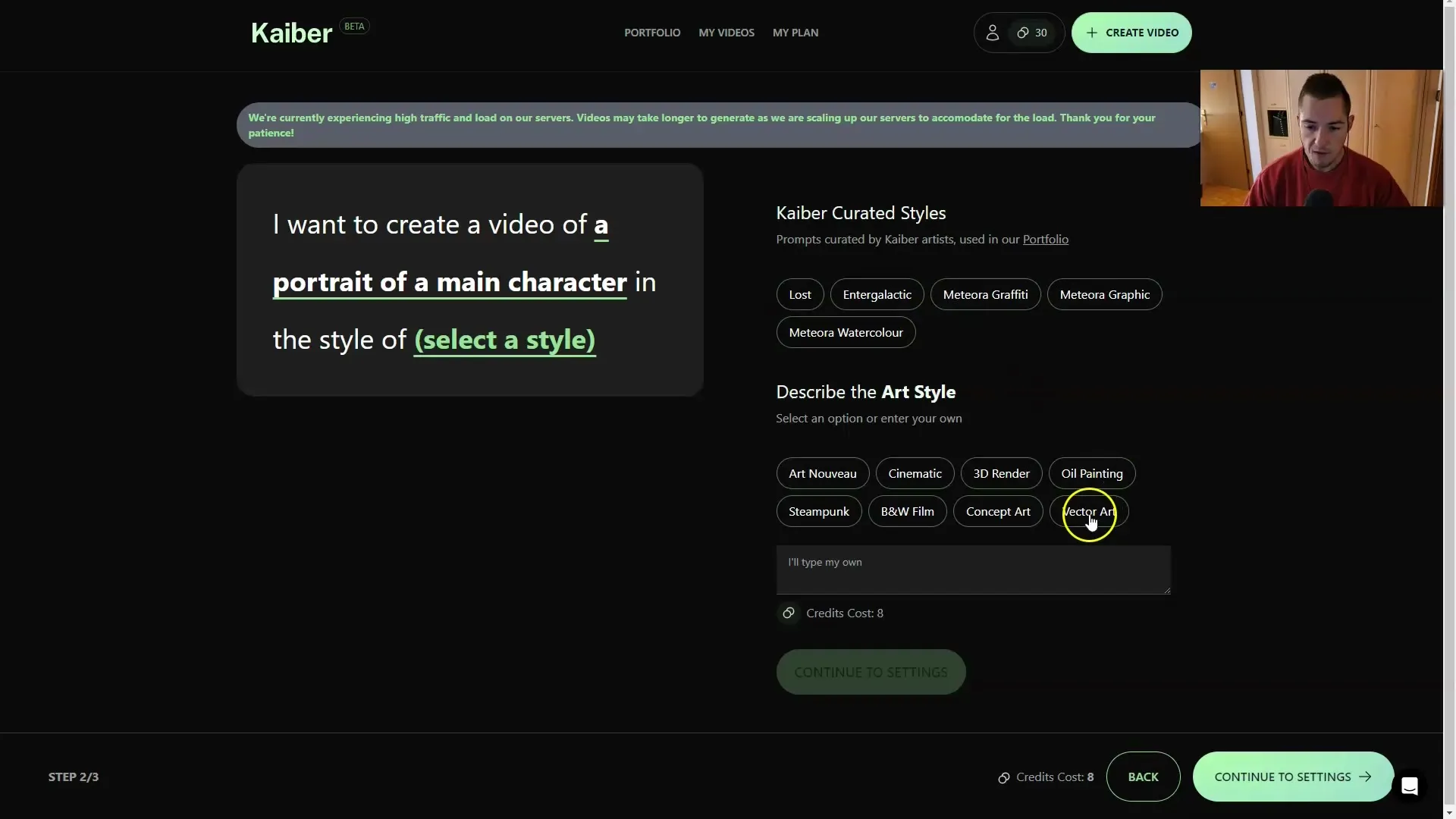This screenshot has height=819, width=1456.
Task: Click the Portfolio hyperlink in curated styles
Action: point(1045,238)
